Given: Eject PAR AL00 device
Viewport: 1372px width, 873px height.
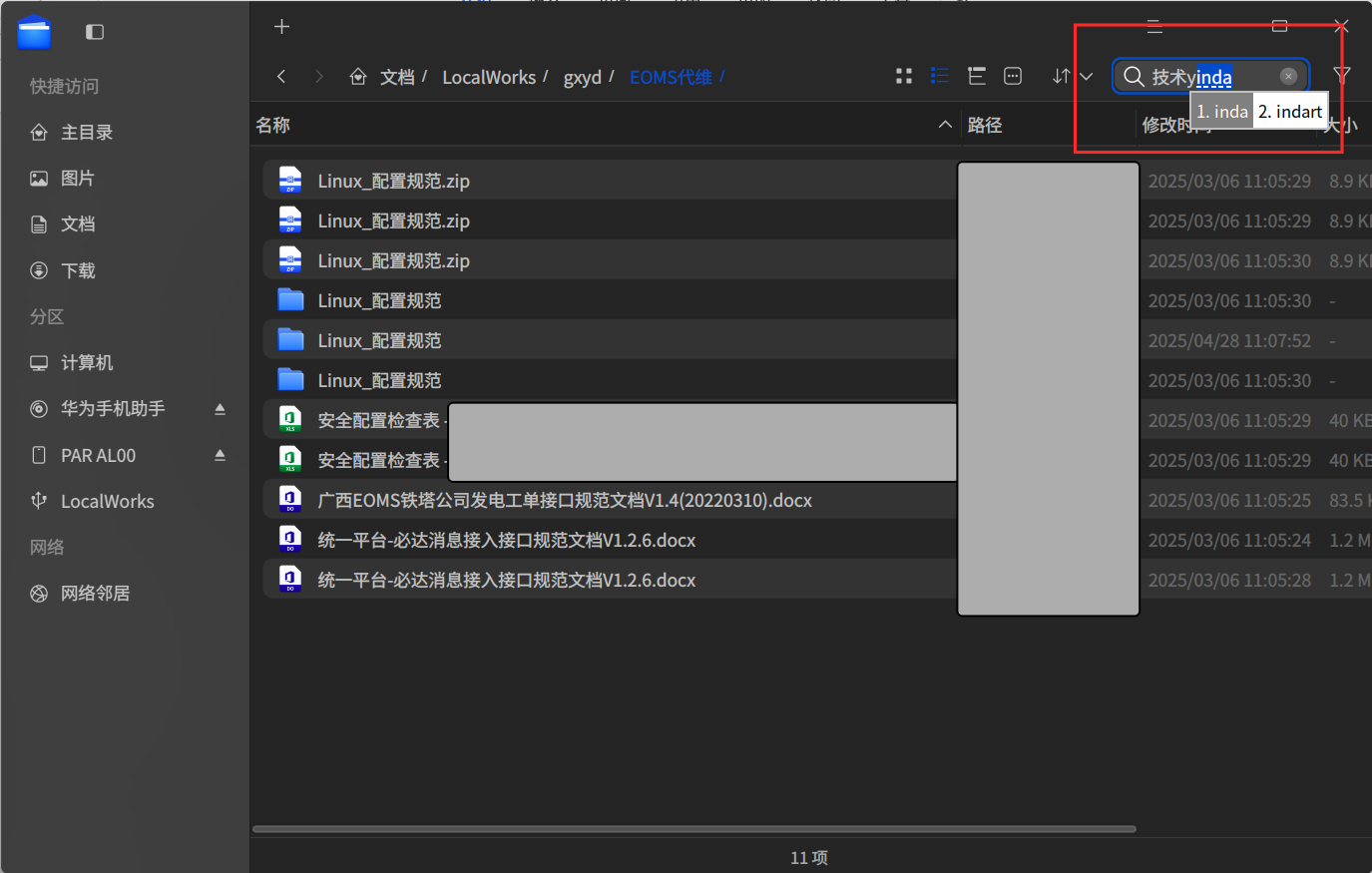Looking at the screenshot, I should (x=220, y=455).
